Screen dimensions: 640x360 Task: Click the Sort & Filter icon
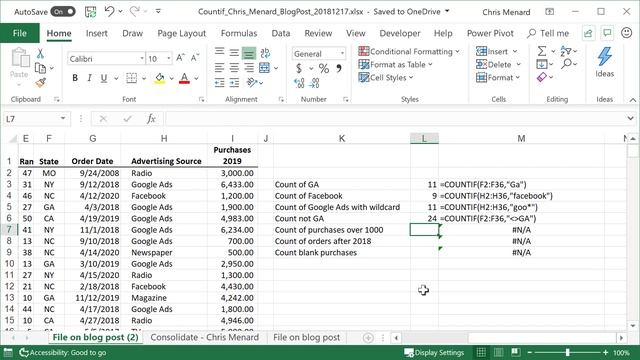pos(566,51)
